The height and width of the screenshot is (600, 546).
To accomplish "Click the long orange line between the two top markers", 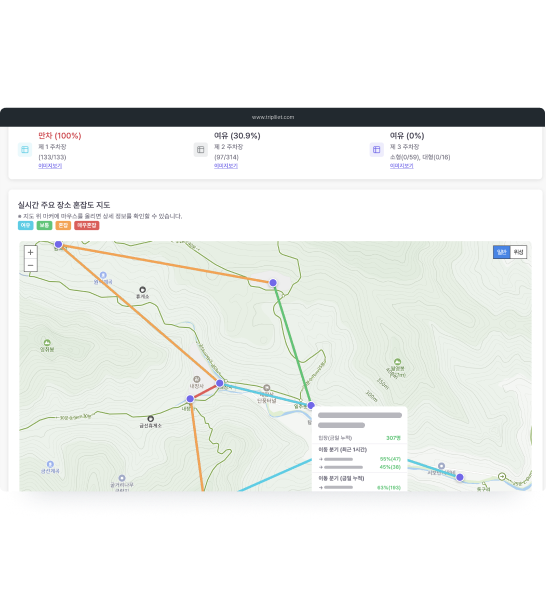I will (x=166, y=264).
